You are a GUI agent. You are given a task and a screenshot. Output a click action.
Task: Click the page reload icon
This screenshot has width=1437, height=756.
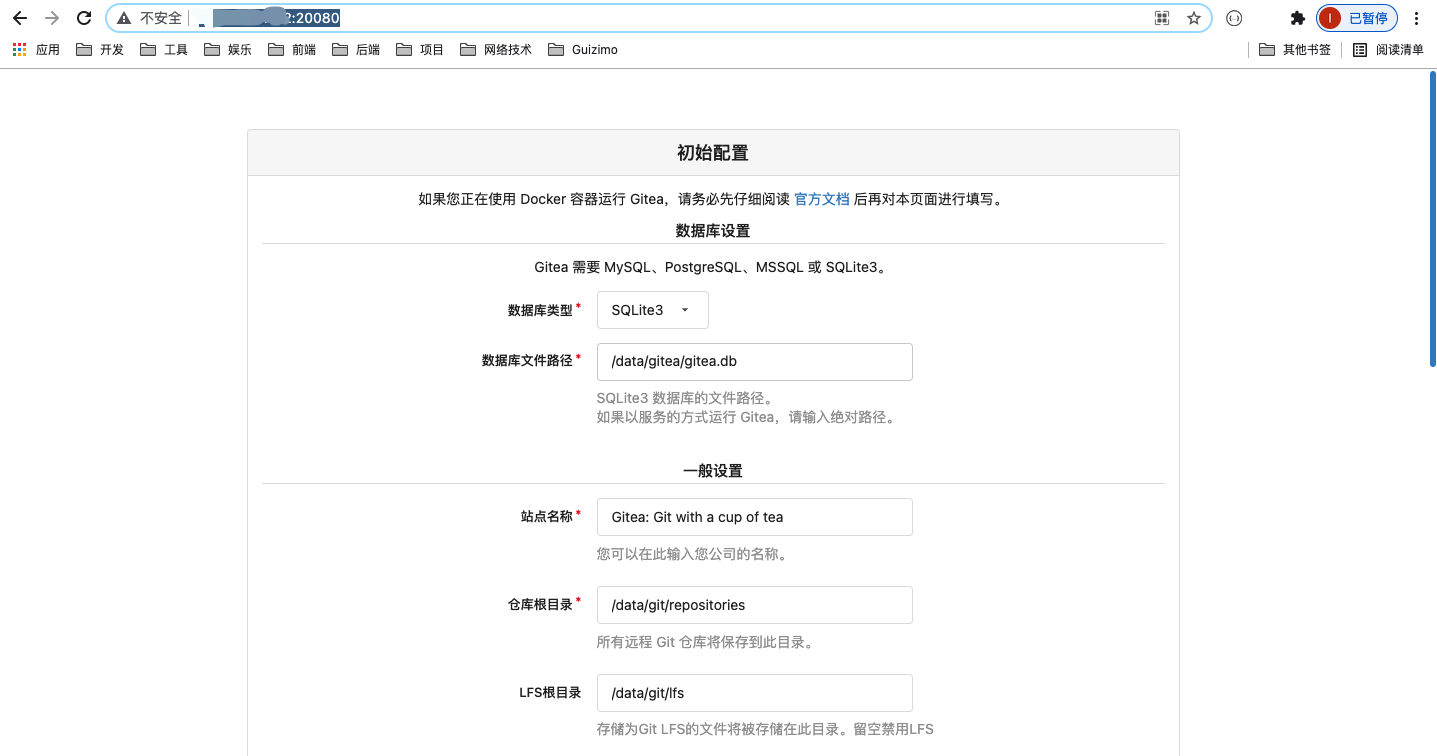pos(83,17)
